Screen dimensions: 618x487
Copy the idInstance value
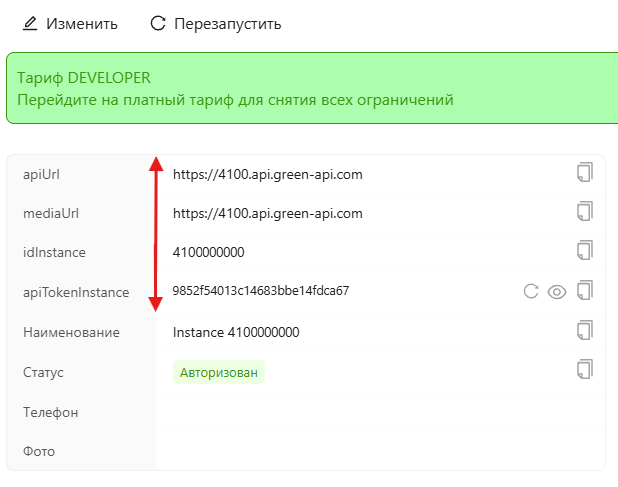click(x=585, y=250)
